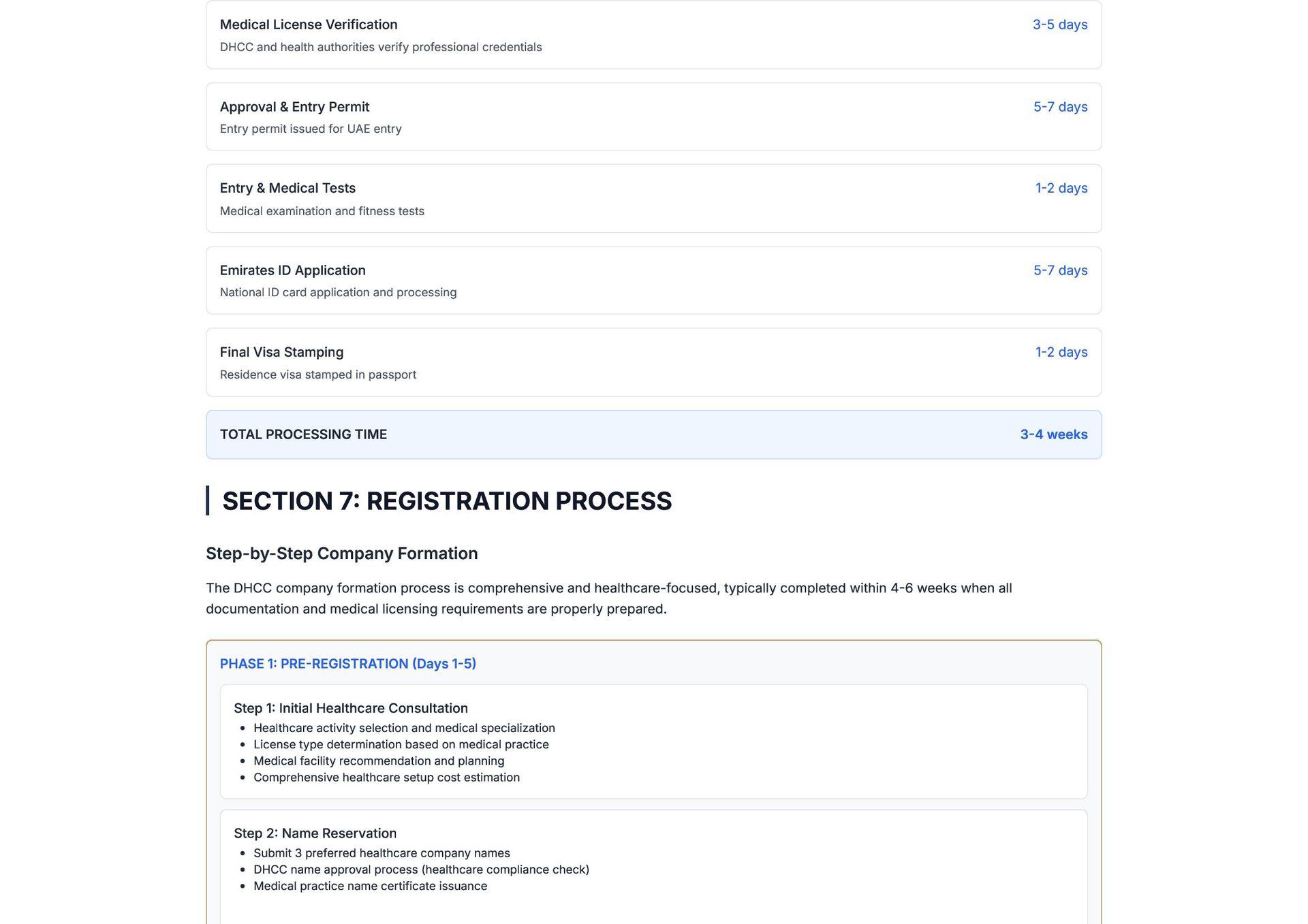Click the Entry & Medical Tests heading

[287, 188]
